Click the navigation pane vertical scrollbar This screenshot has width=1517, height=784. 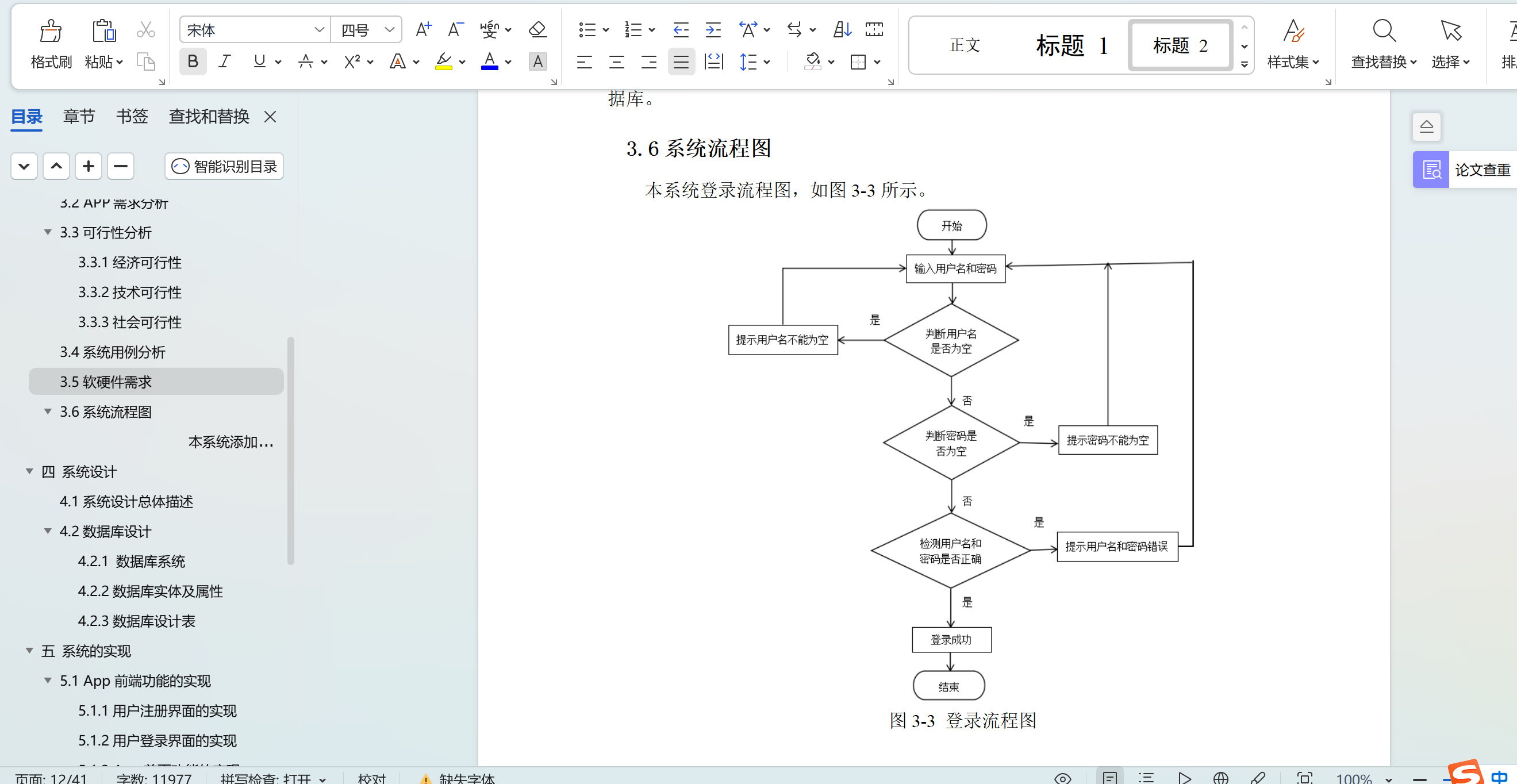pyautogui.click(x=290, y=451)
